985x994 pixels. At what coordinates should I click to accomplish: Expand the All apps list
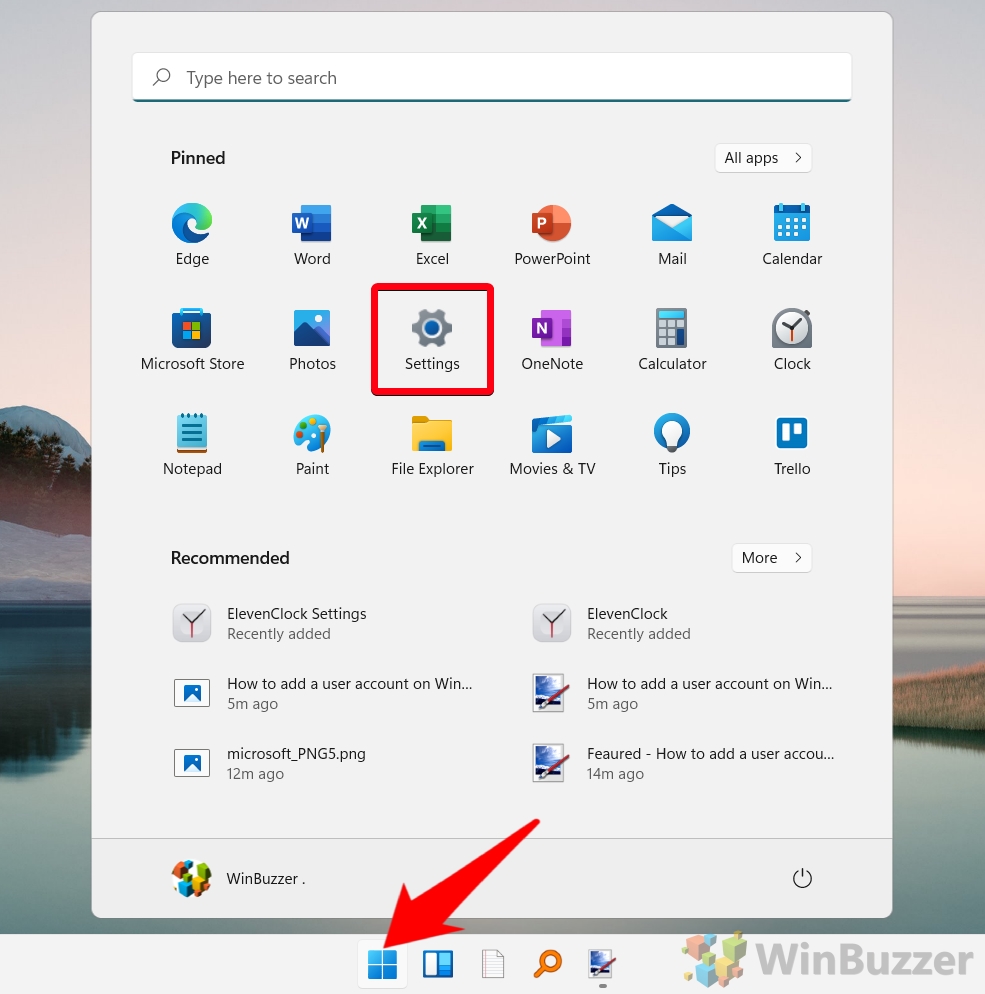tap(763, 157)
